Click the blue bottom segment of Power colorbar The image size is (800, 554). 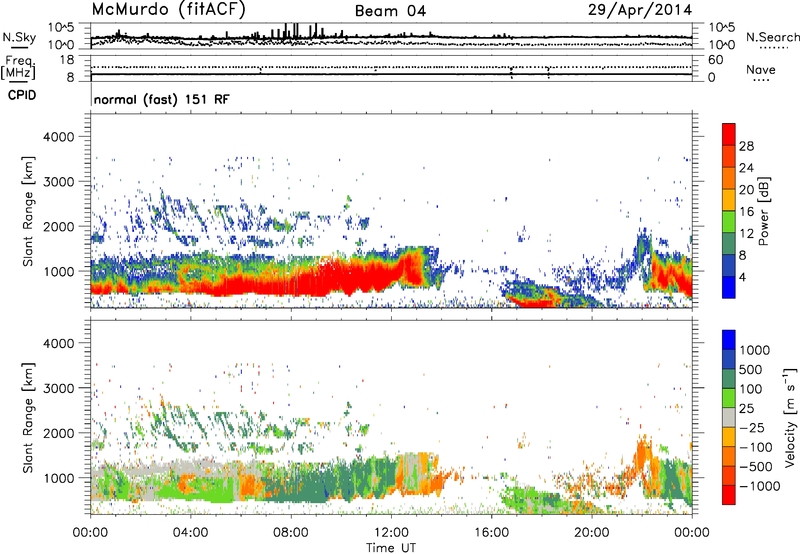[x=729, y=287]
